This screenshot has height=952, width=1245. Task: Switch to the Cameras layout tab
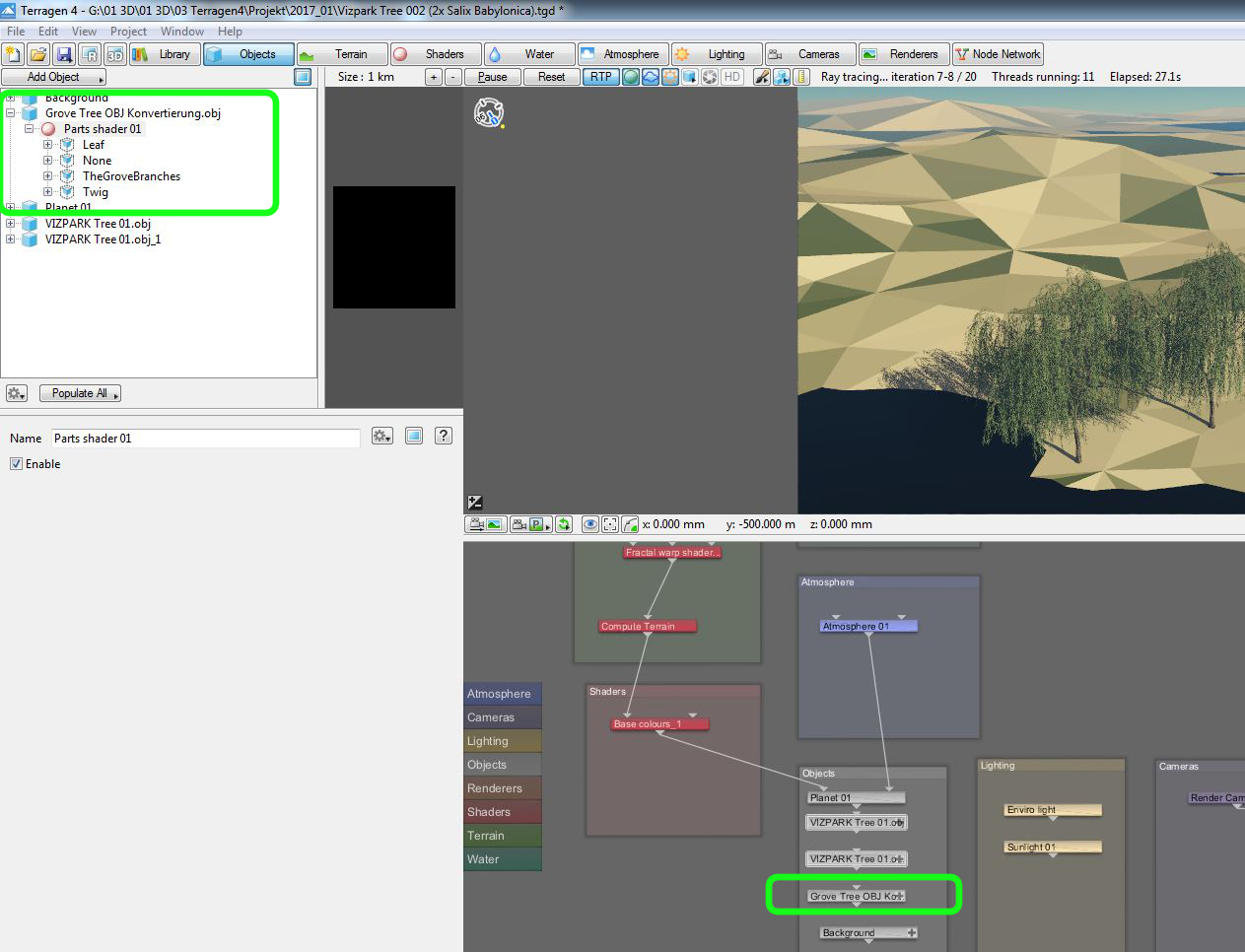[811, 54]
